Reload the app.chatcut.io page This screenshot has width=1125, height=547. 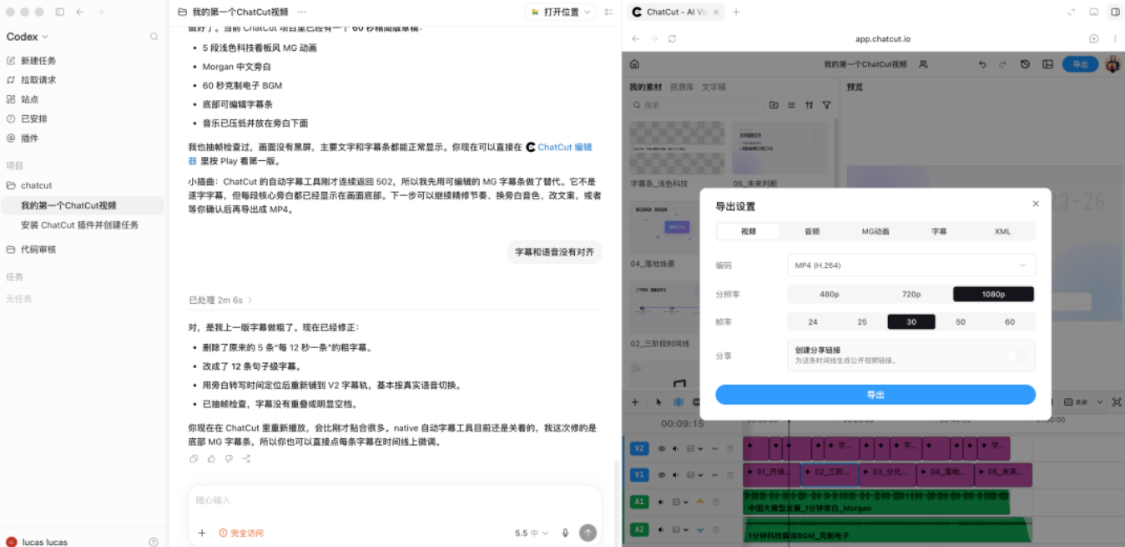(672, 39)
